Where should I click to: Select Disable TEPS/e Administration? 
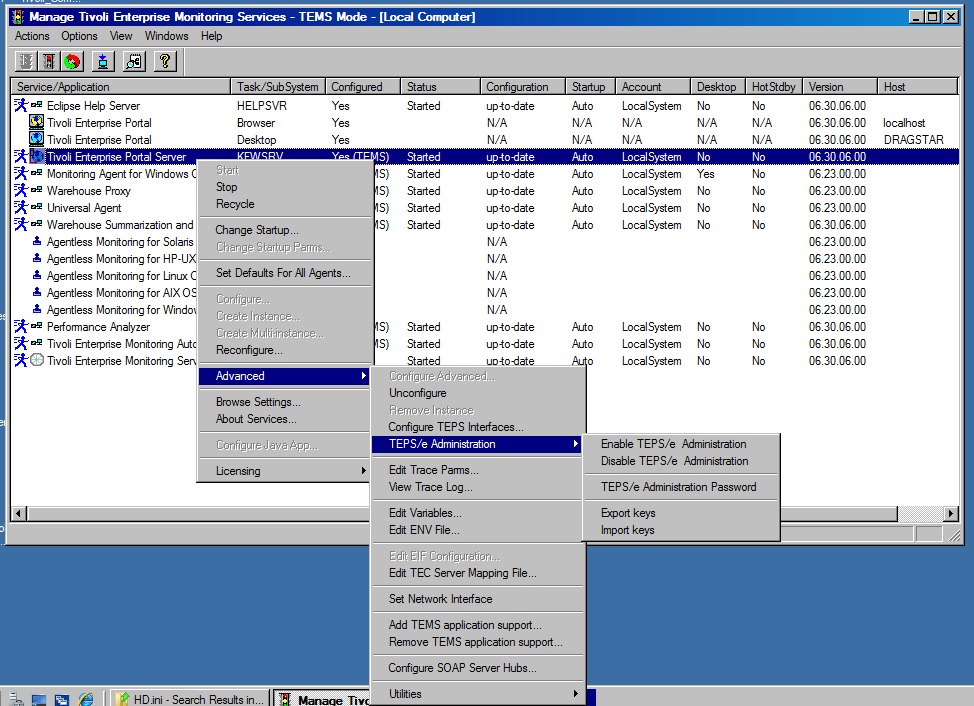point(681,461)
